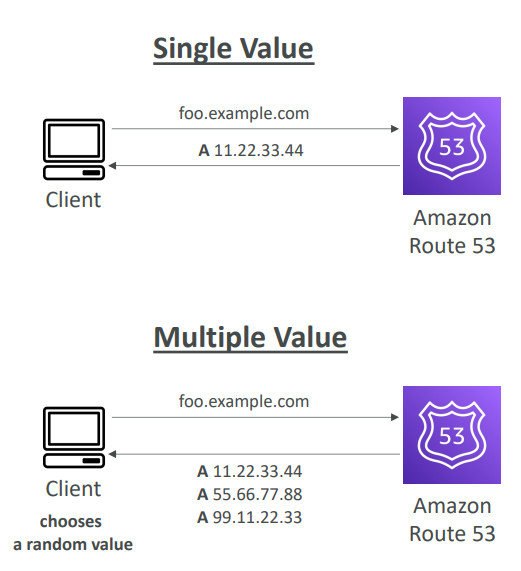Click the request arrowhead pointing to lower Route 53
The height and width of the screenshot is (571, 521).
[395, 417]
